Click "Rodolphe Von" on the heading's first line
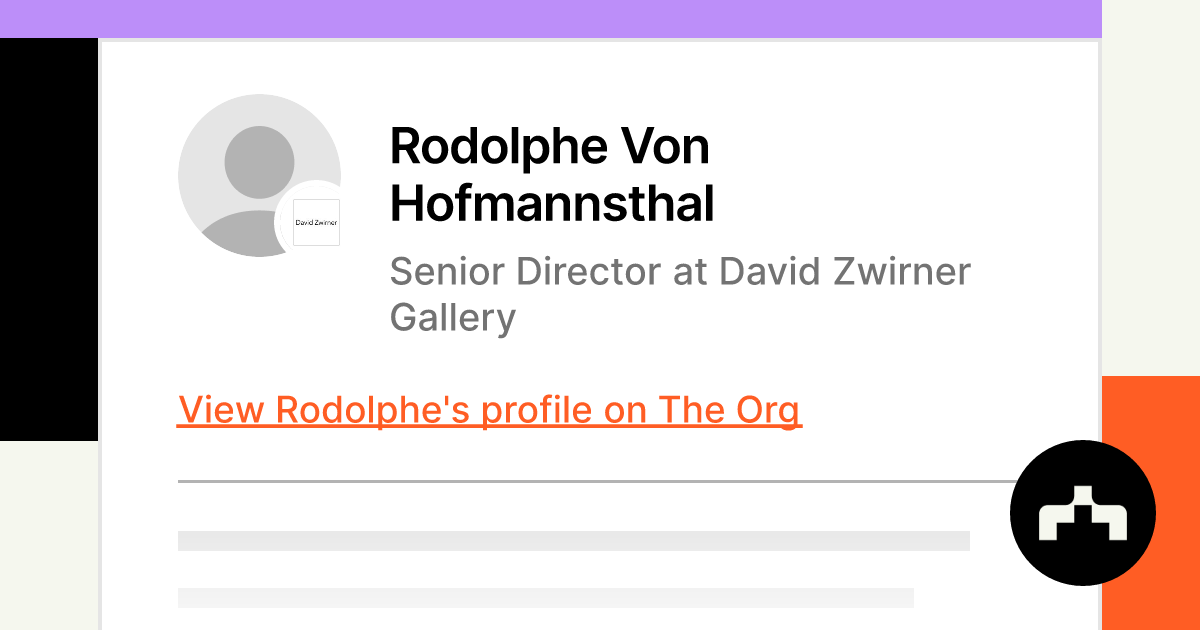1200x630 pixels. 549,147
